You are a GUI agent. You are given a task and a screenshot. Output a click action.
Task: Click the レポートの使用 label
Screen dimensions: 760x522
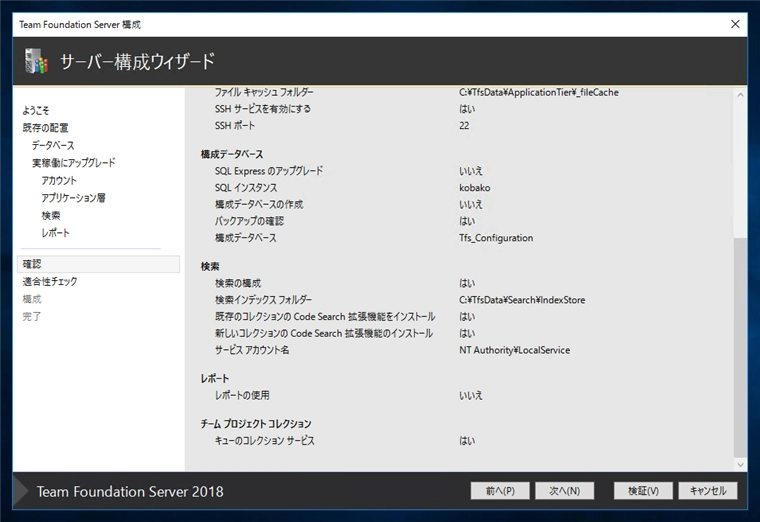[x=242, y=395]
